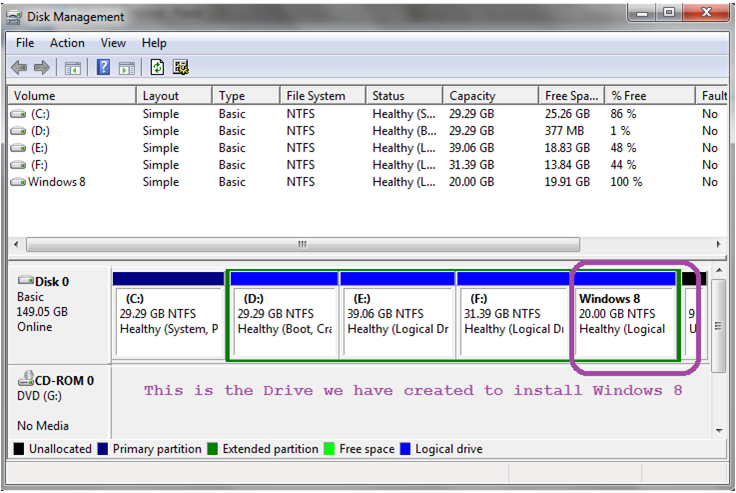
Task: Toggle the Show/Hide Console Tree icon
Action: 73,68
